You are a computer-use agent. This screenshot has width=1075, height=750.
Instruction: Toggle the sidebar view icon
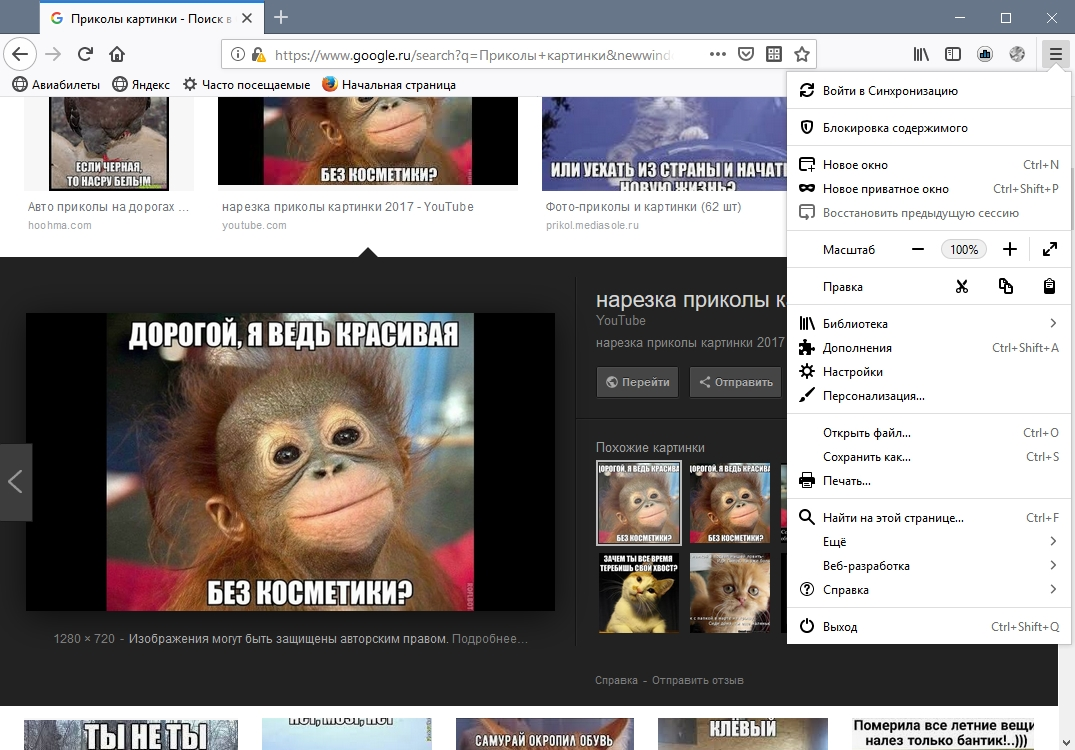coord(953,54)
